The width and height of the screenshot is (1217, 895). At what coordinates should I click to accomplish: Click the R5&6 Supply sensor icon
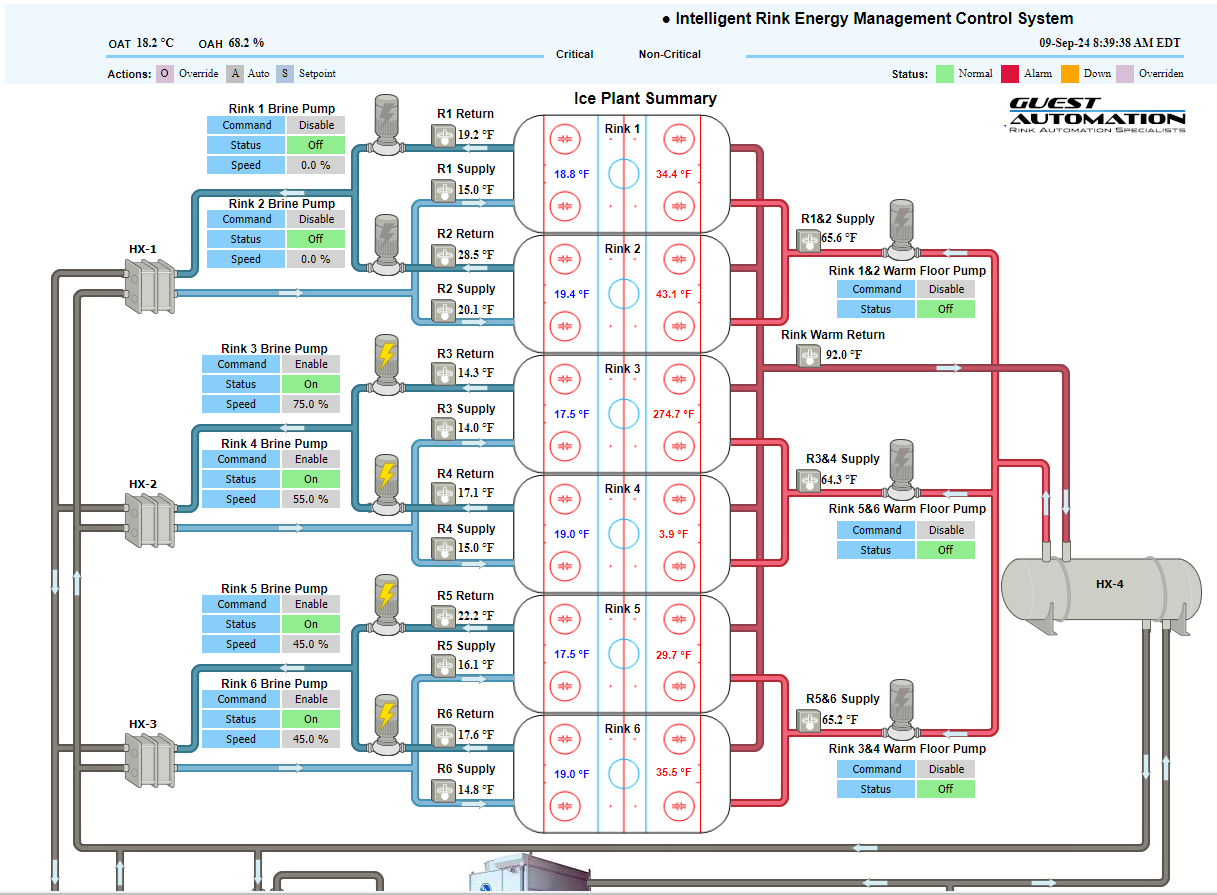808,720
